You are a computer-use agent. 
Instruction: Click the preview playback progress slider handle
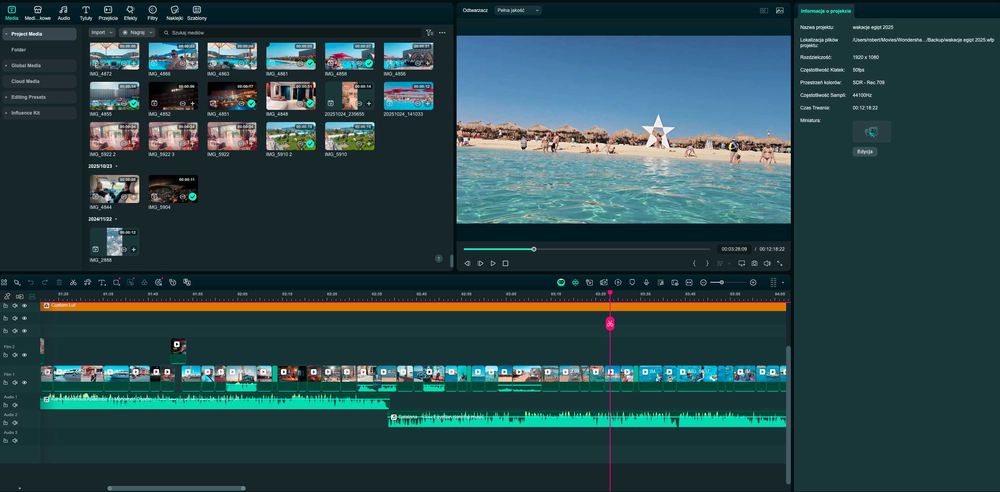[534, 249]
